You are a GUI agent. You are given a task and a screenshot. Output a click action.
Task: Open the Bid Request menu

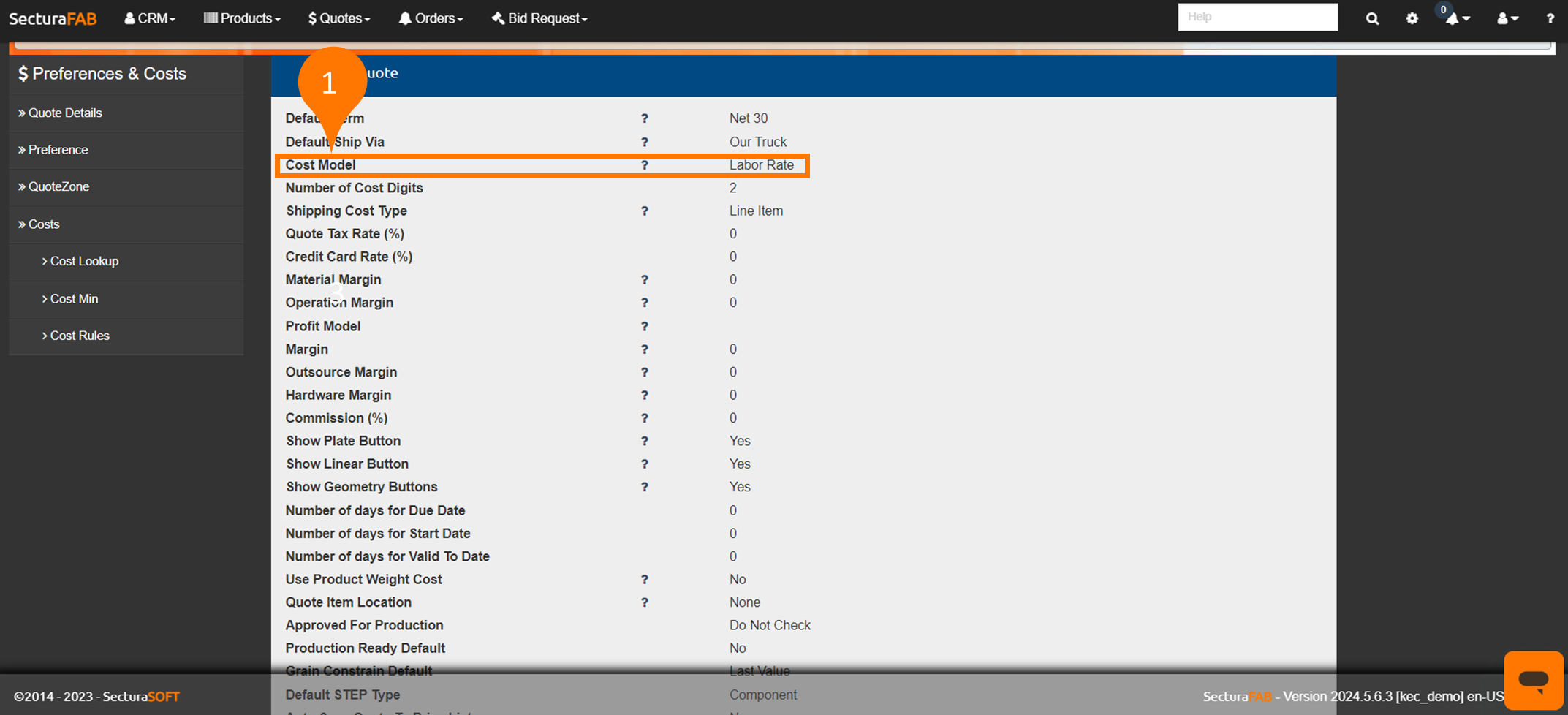click(539, 18)
